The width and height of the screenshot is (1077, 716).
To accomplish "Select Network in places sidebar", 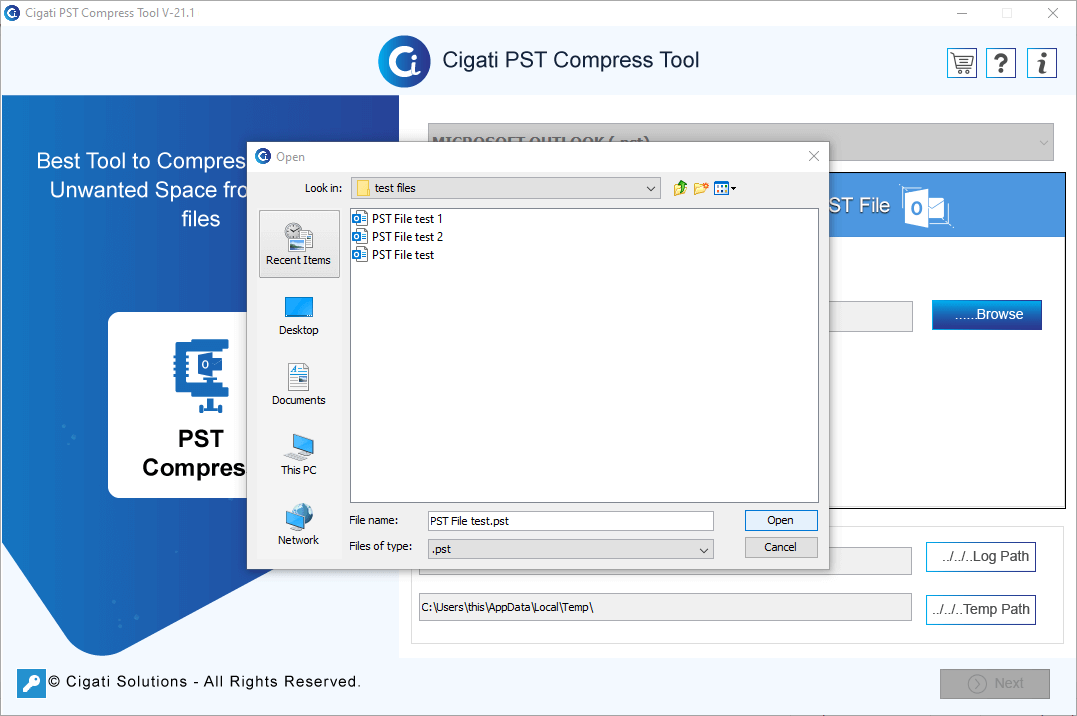I will click(299, 525).
